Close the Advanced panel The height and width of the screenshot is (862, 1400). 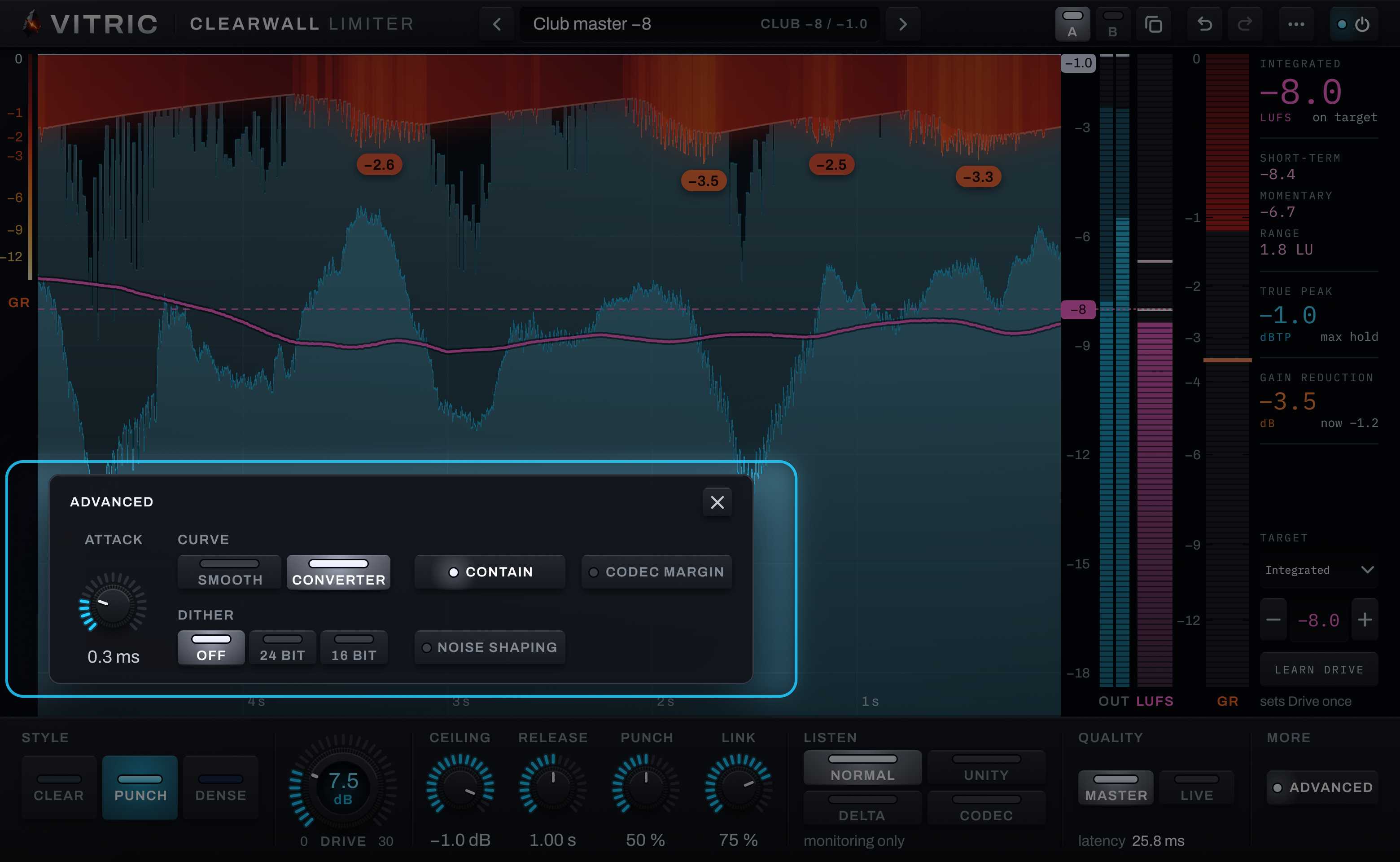[717, 502]
